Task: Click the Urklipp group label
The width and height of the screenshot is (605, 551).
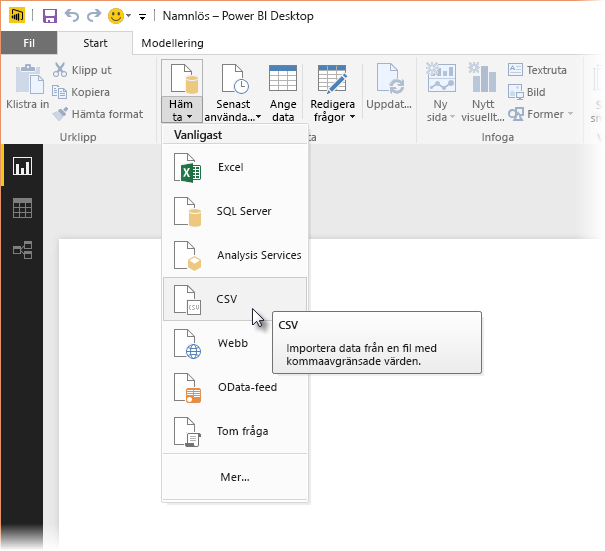Action: [x=78, y=137]
